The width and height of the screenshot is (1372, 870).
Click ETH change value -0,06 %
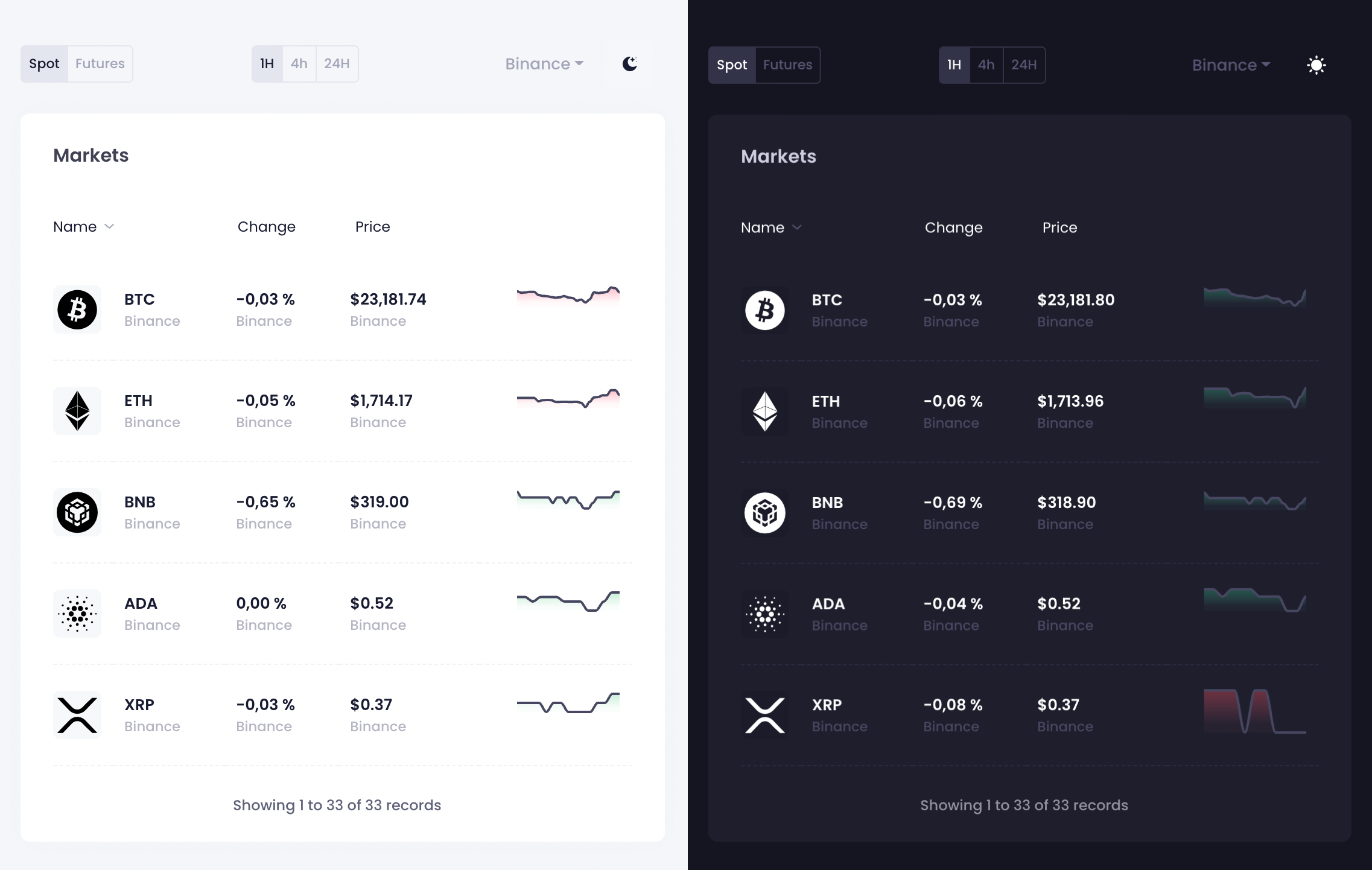coord(953,401)
